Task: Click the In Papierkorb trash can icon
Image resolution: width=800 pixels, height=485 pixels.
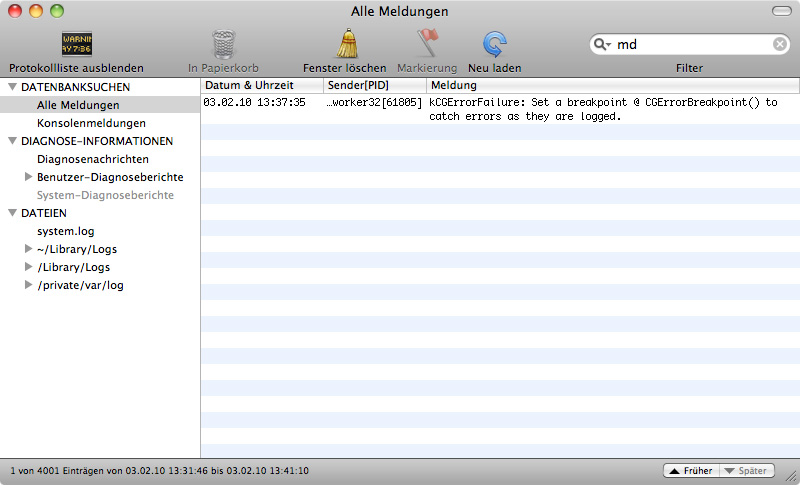Action: coord(223,44)
